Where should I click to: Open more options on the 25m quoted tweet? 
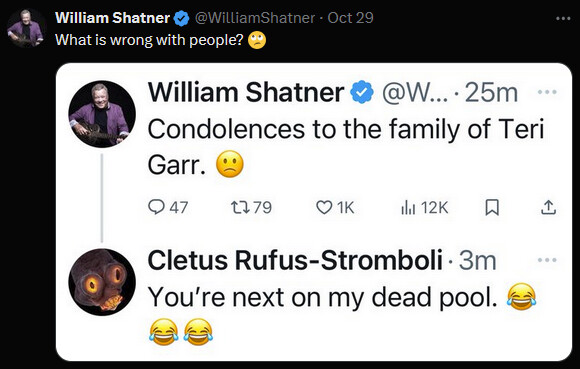[x=547, y=92]
